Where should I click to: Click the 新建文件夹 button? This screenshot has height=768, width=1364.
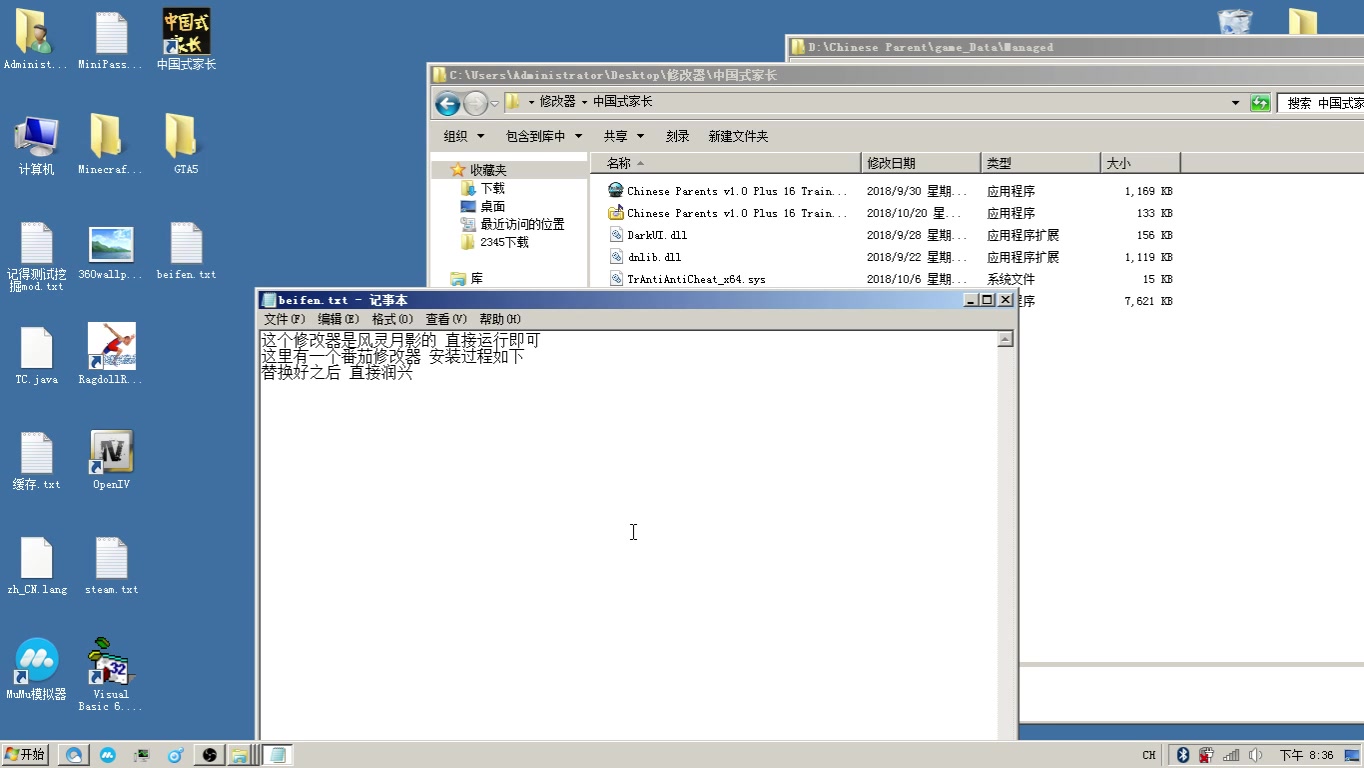pyautogui.click(x=738, y=136)
